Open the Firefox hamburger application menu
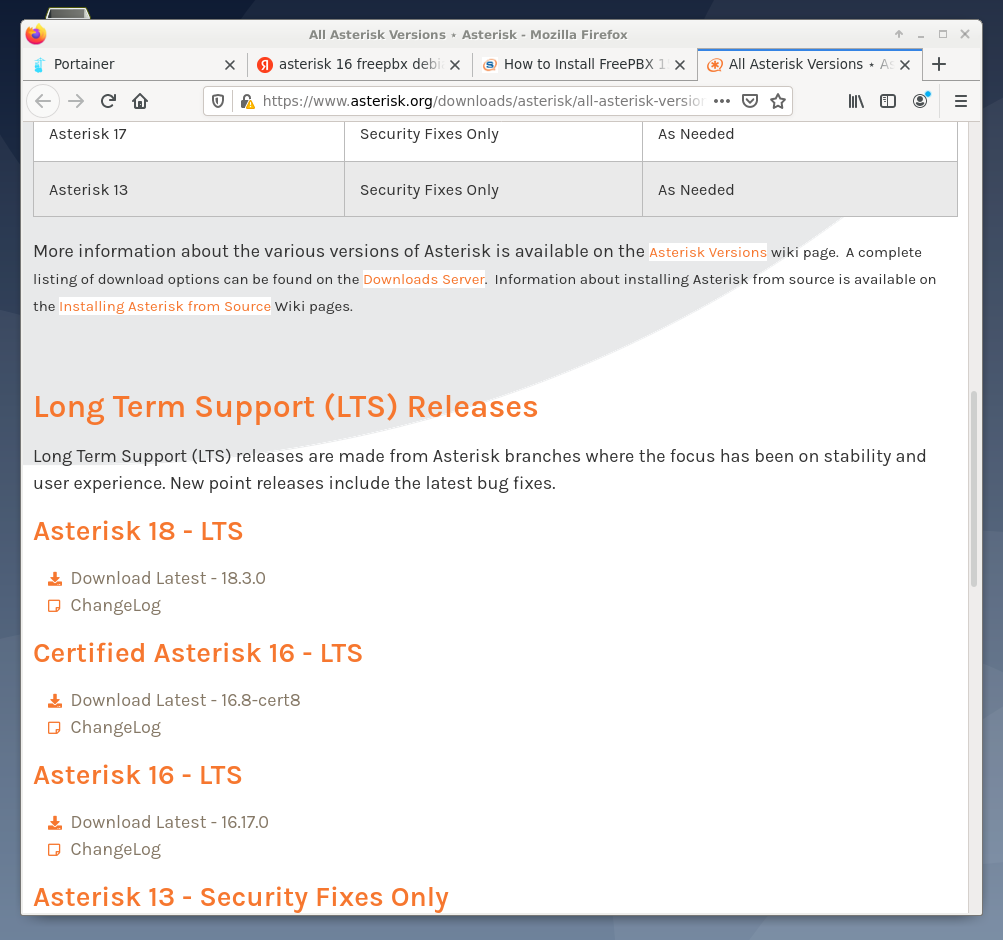Viewport: 1003px width, 940px height. pos(961,101)
